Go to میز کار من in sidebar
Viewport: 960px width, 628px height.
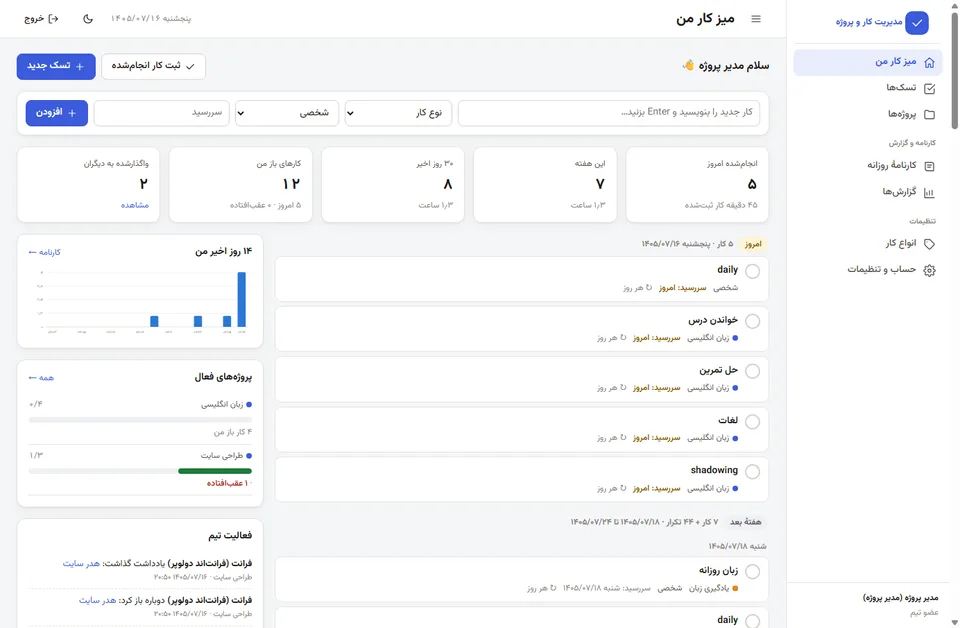tap(868, 62)
